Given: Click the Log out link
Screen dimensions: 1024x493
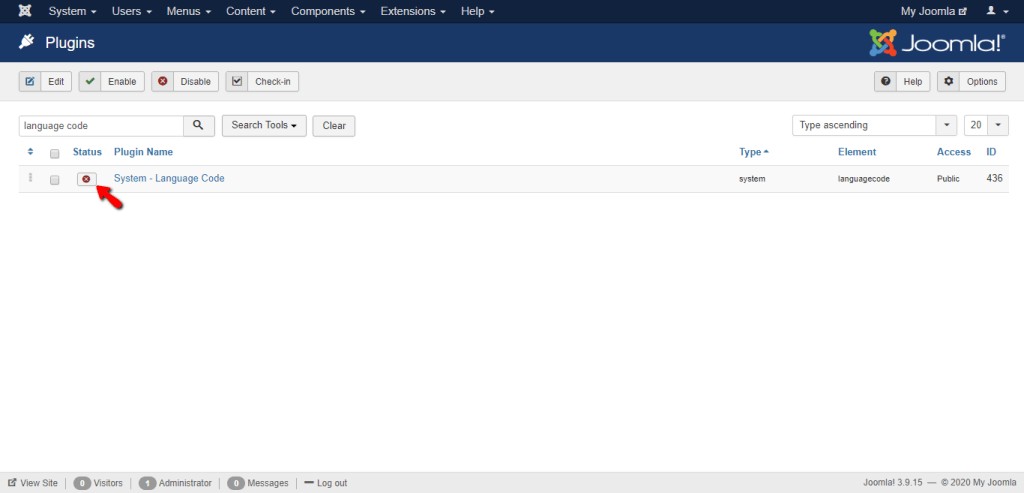Looking at the screenshot, I should 326,483.
